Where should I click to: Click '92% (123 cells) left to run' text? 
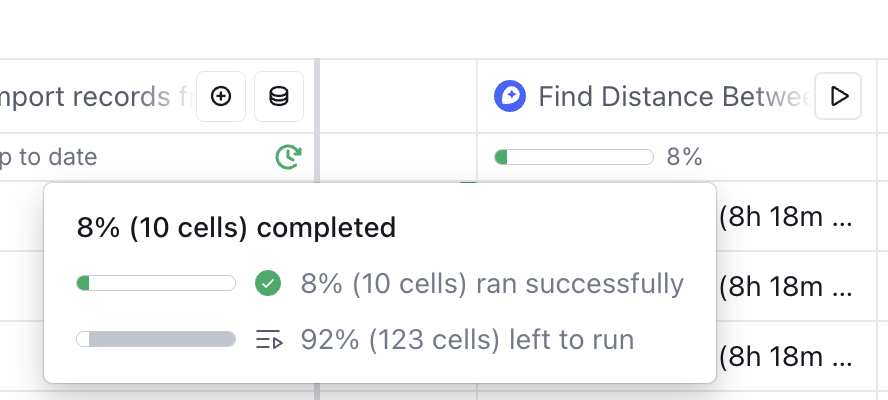click(467, 340)
